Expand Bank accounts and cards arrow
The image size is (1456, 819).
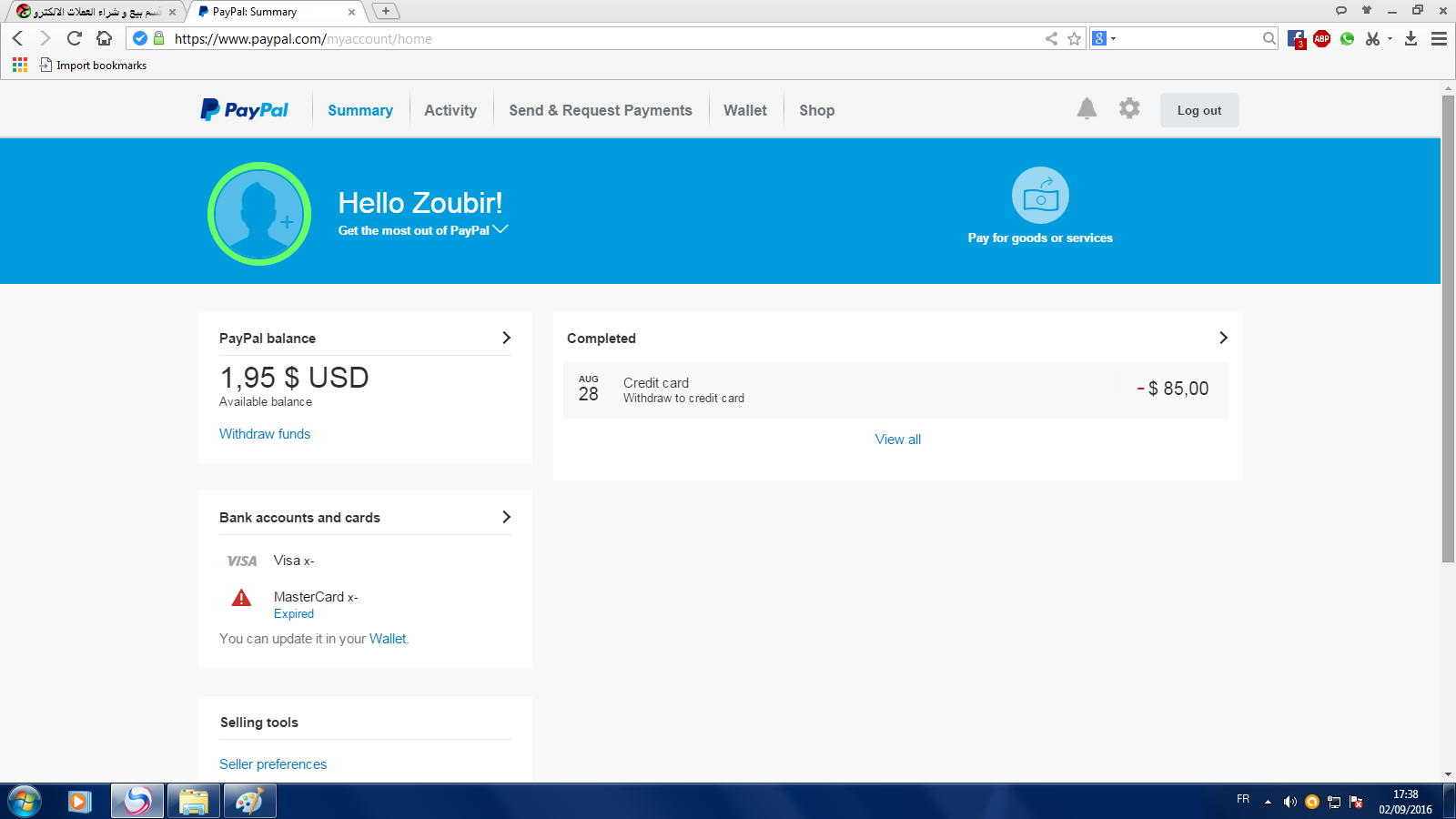coord(507,517)
